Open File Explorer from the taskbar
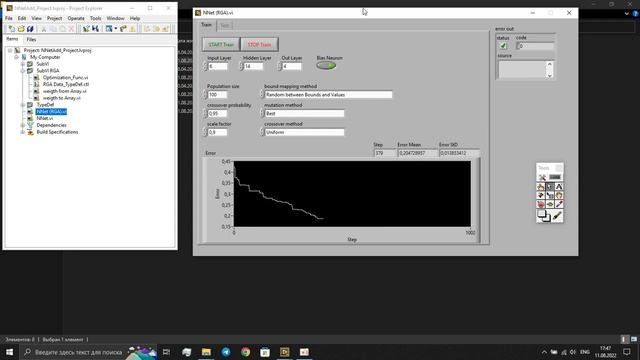Screen dimensions: 640x360 click(x=206, y=352)
